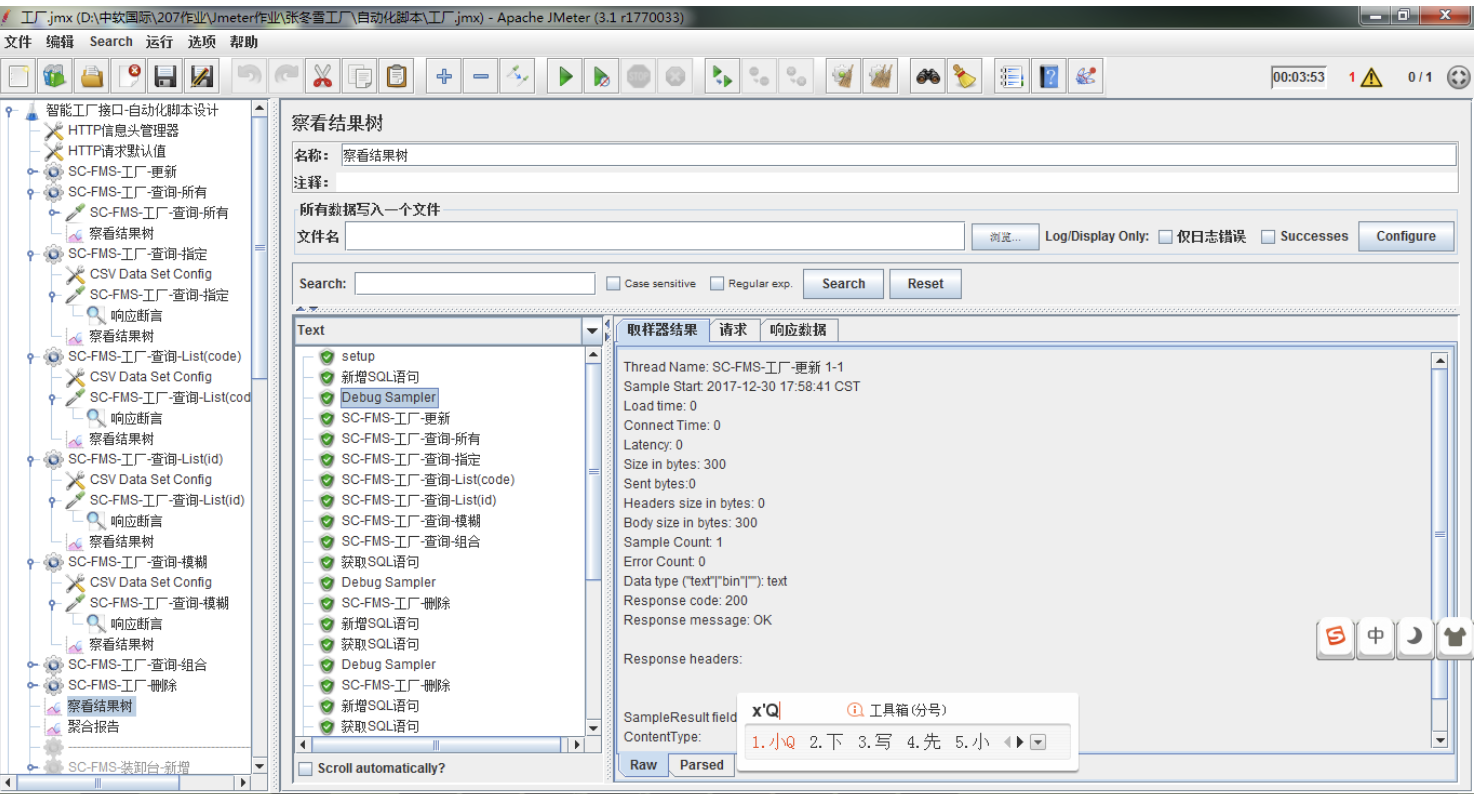Click the New test plan toolbar icon
This screenshot has width=1476, height=794.
19,76
